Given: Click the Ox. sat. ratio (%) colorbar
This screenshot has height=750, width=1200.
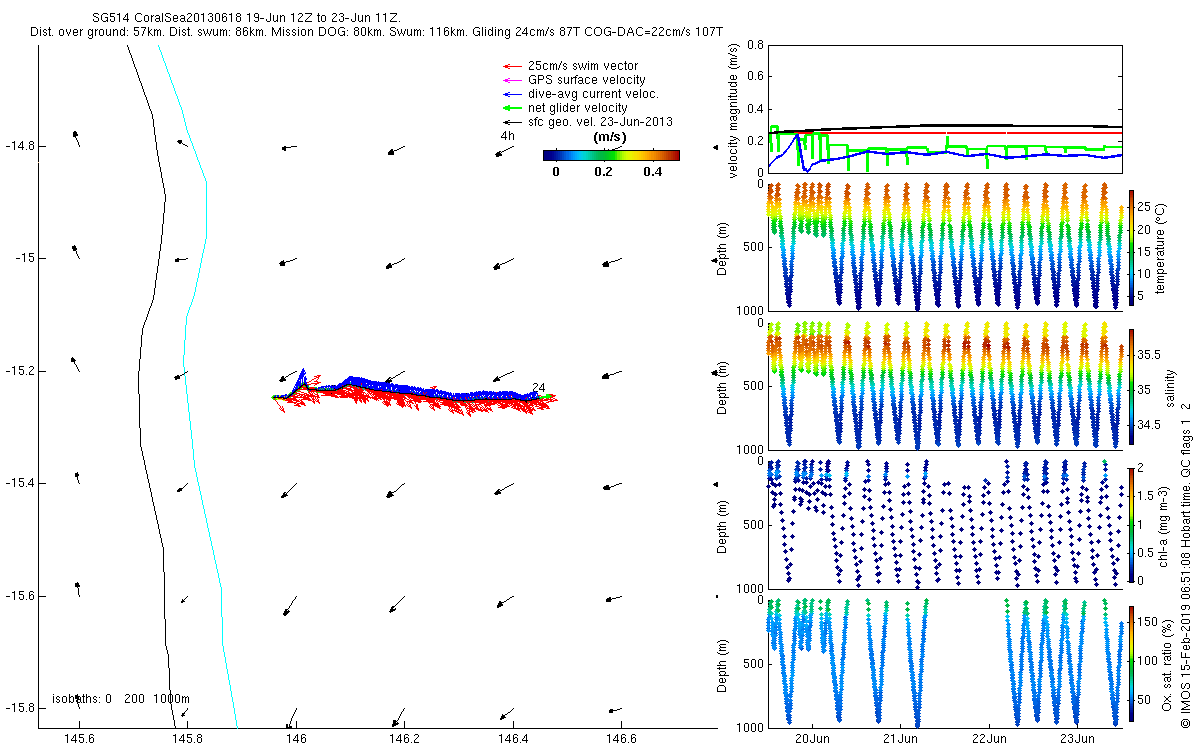Looking at the screenshot, I should 1131,664.
